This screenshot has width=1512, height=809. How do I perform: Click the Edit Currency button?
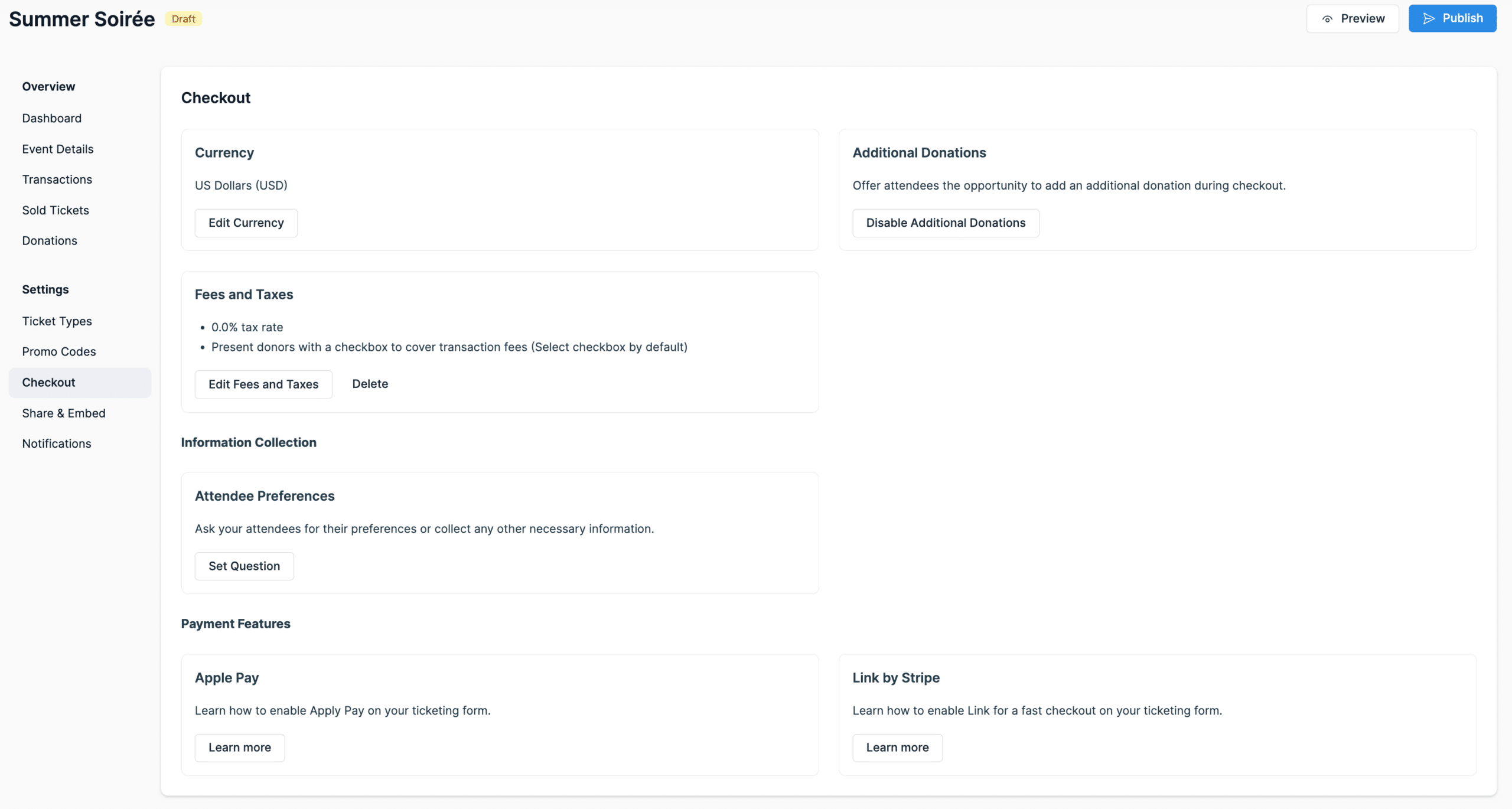pos(246,223)
